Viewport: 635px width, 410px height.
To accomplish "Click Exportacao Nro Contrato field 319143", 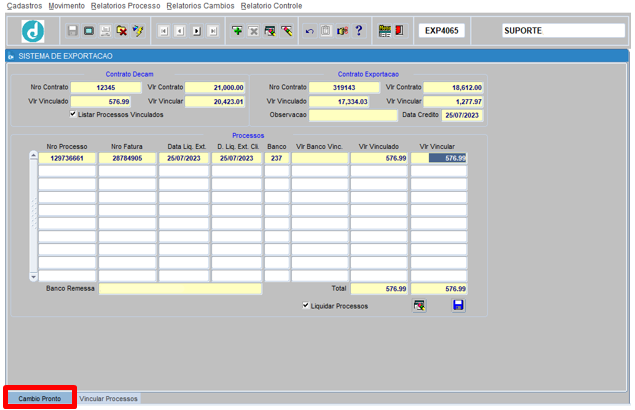I will click(344, 88).
